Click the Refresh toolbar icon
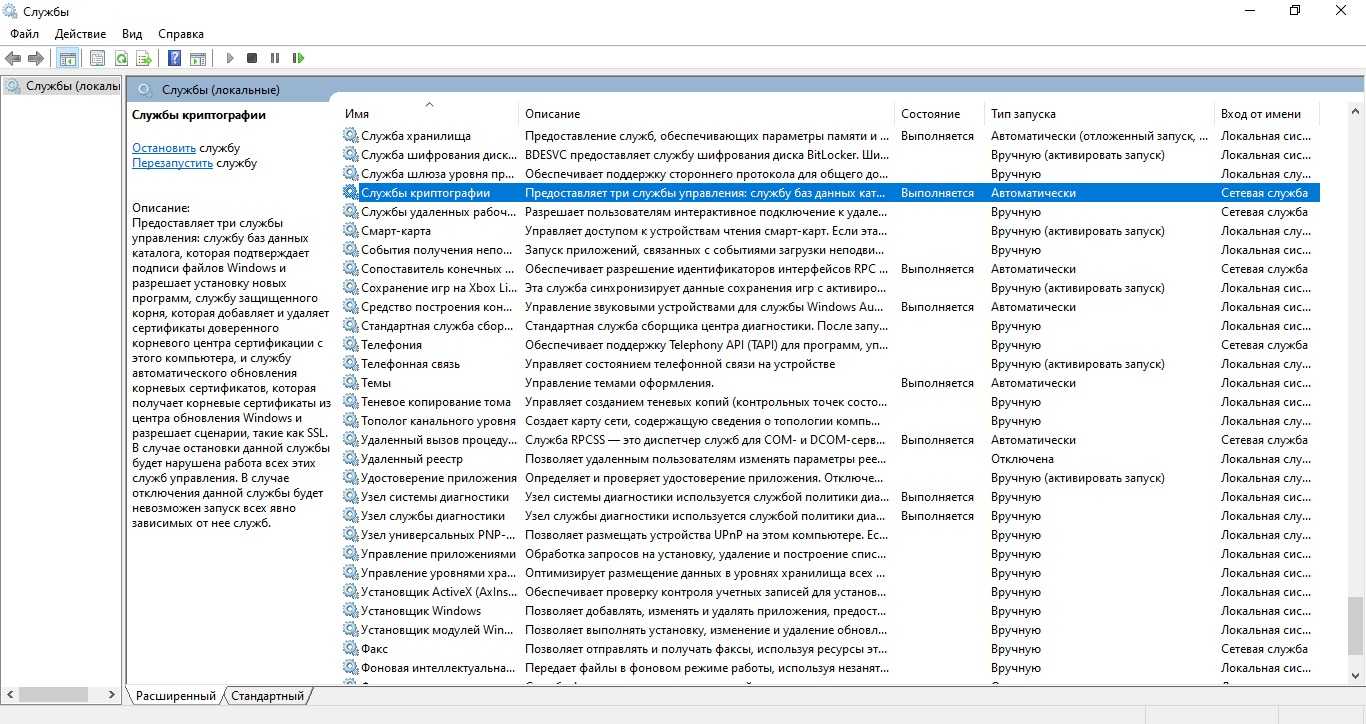This screenshot has width=1366, height=724. [121, 59]
